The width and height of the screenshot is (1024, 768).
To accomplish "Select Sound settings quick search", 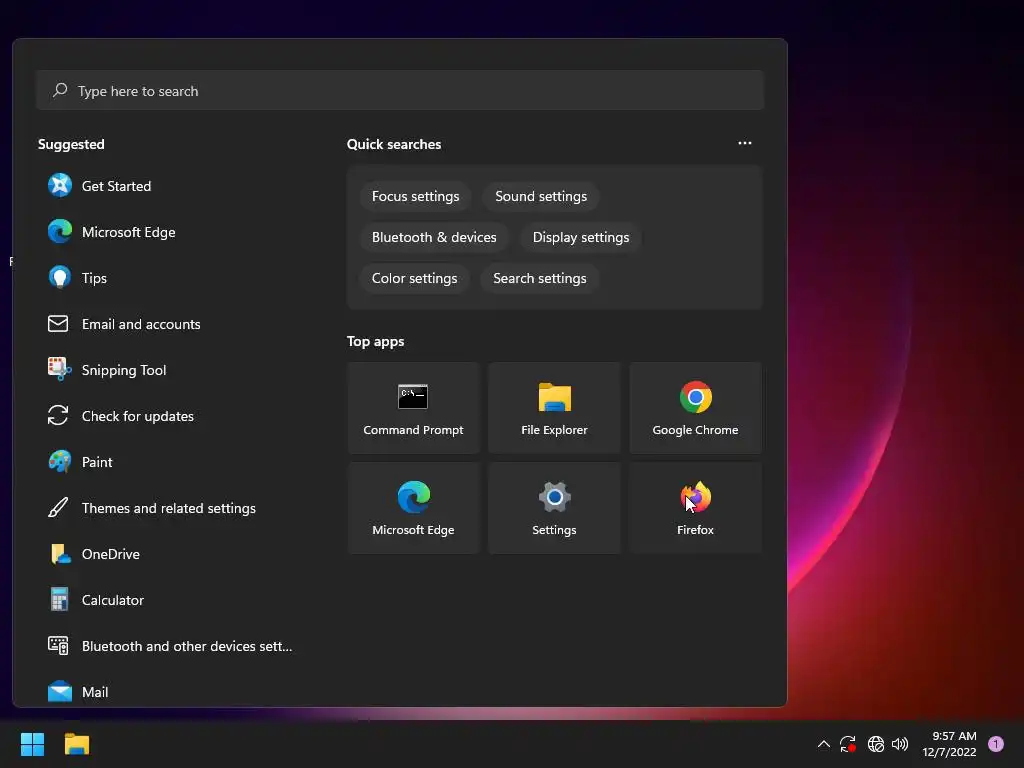I will click(x=541, y=197).
